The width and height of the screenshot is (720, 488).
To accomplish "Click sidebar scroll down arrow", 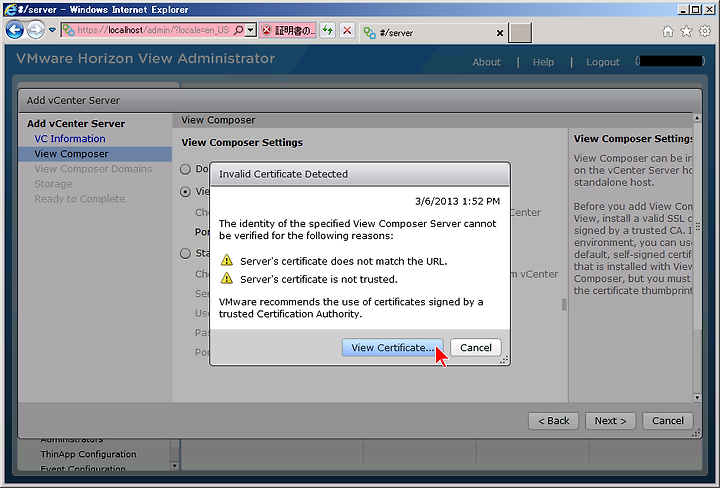I will click(174, 466).
